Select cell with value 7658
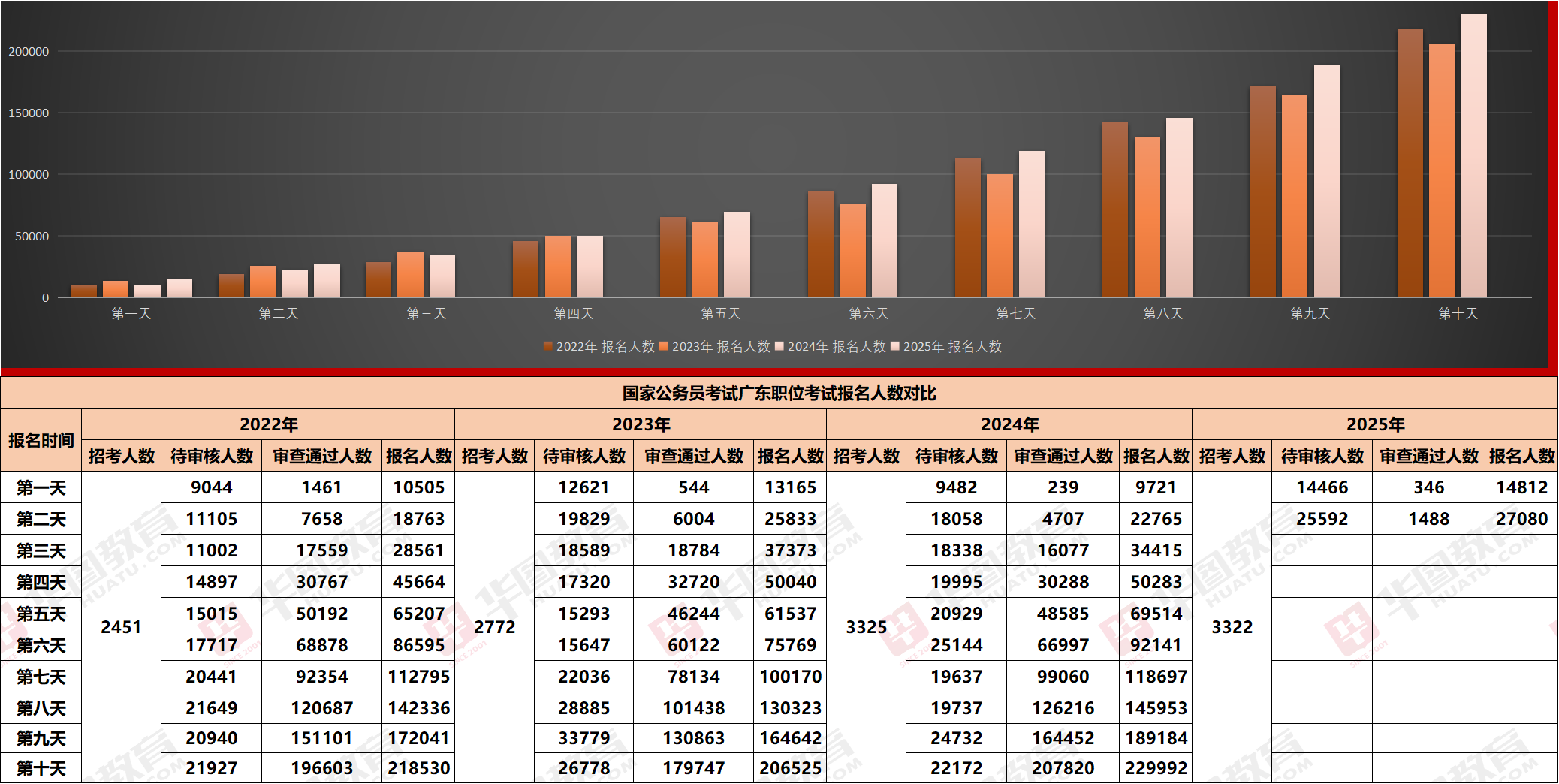This screenshot has width=1559, height=784. tap(322, 519)
